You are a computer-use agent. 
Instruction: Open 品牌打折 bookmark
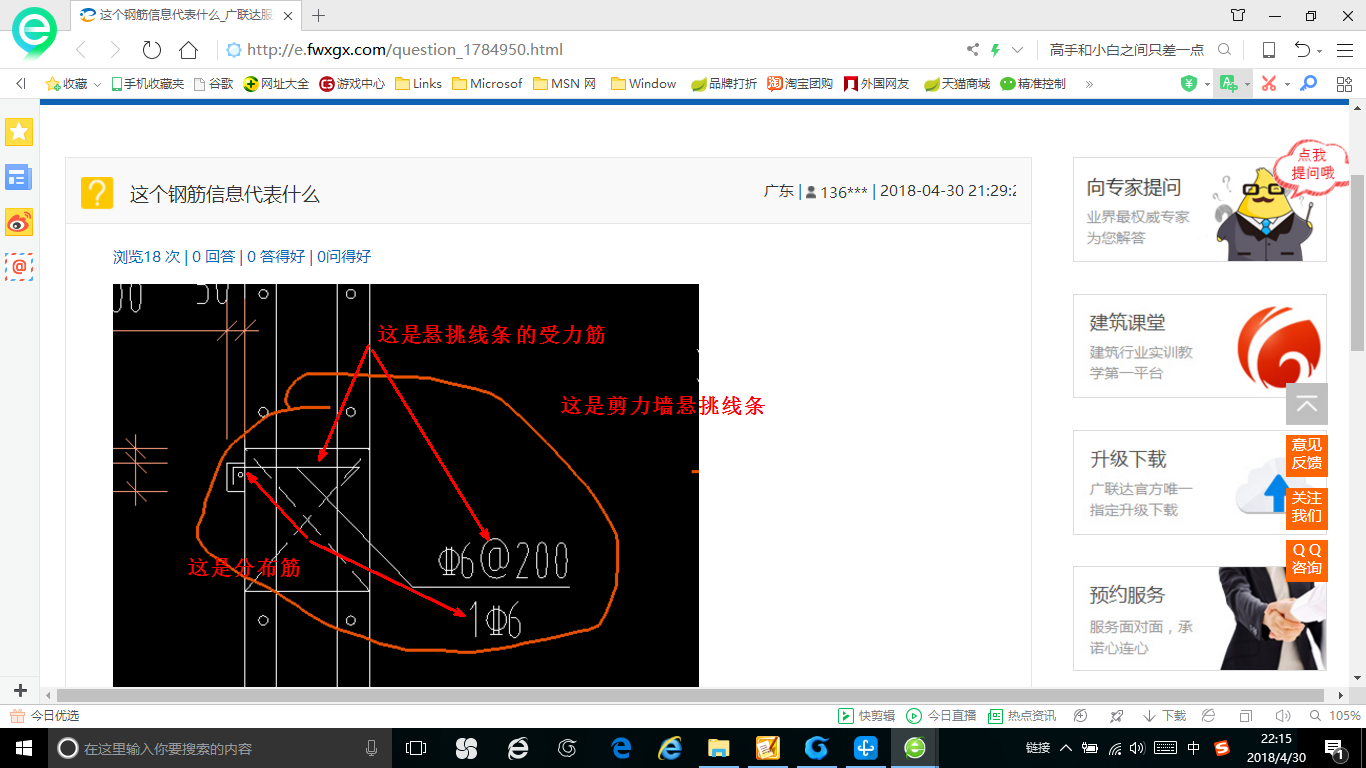coord(724,84)
